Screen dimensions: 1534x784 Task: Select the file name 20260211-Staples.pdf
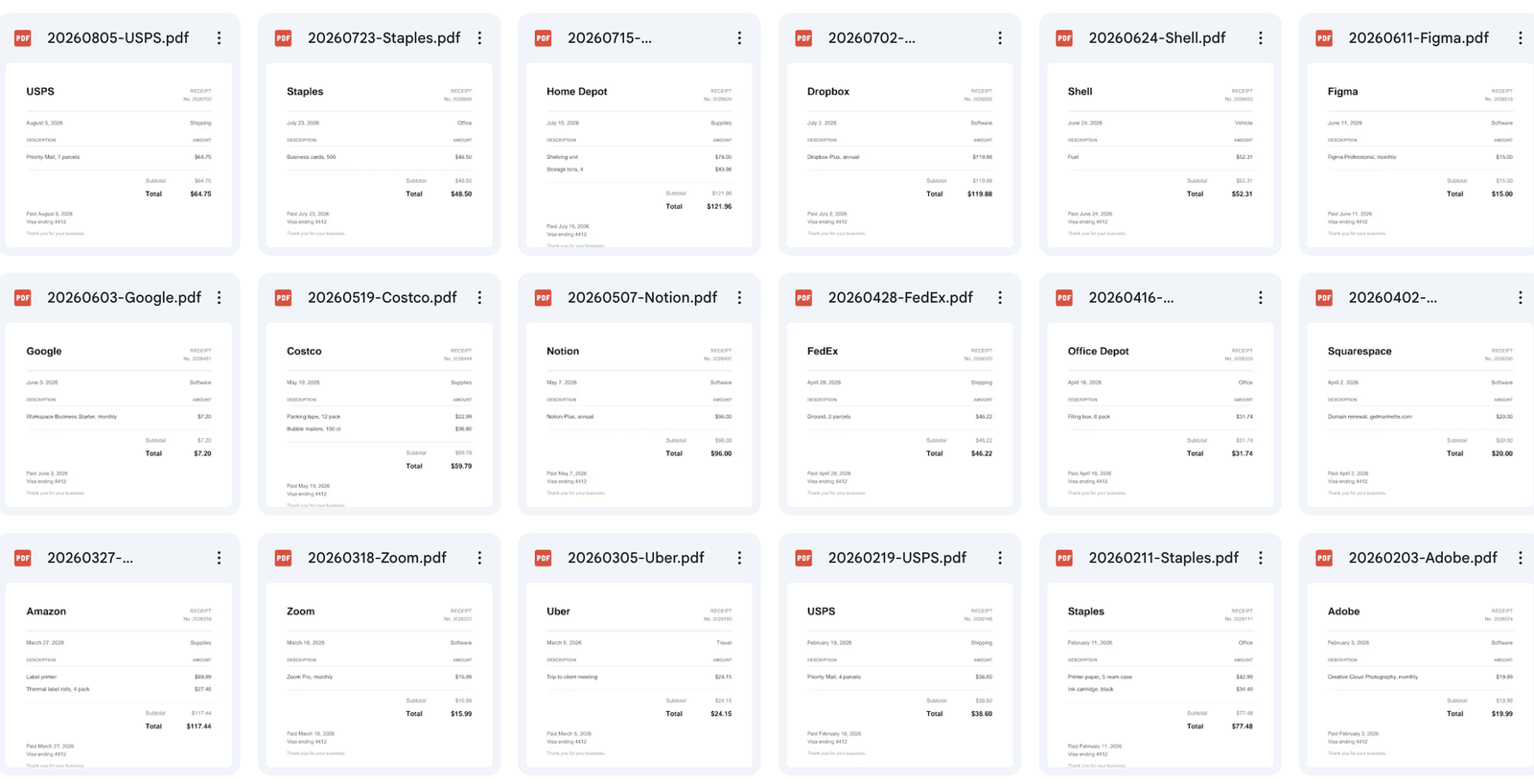click(1164, 558)
